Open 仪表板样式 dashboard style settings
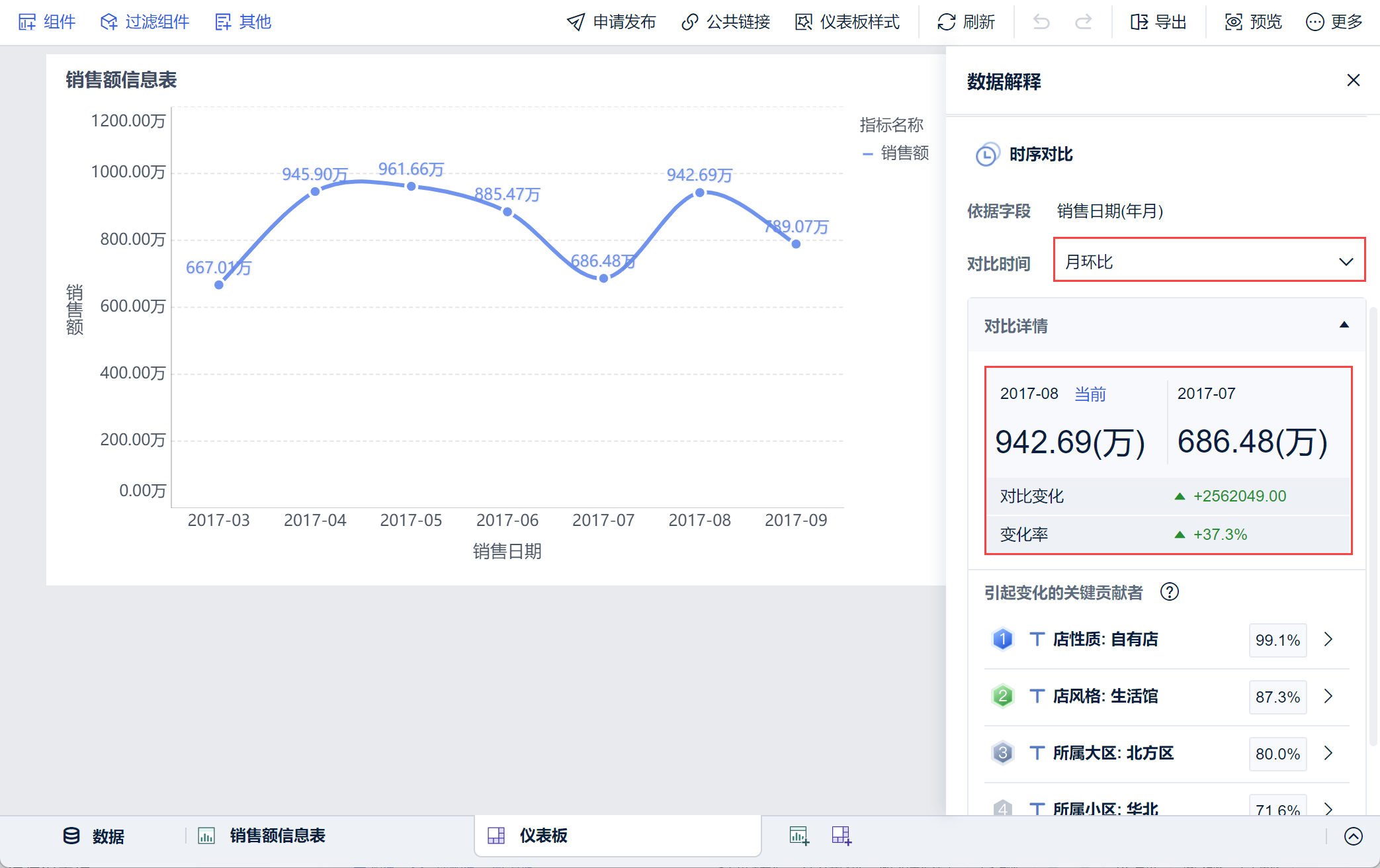The height and width of the screenshot is (868, 1380). point(847,22)
